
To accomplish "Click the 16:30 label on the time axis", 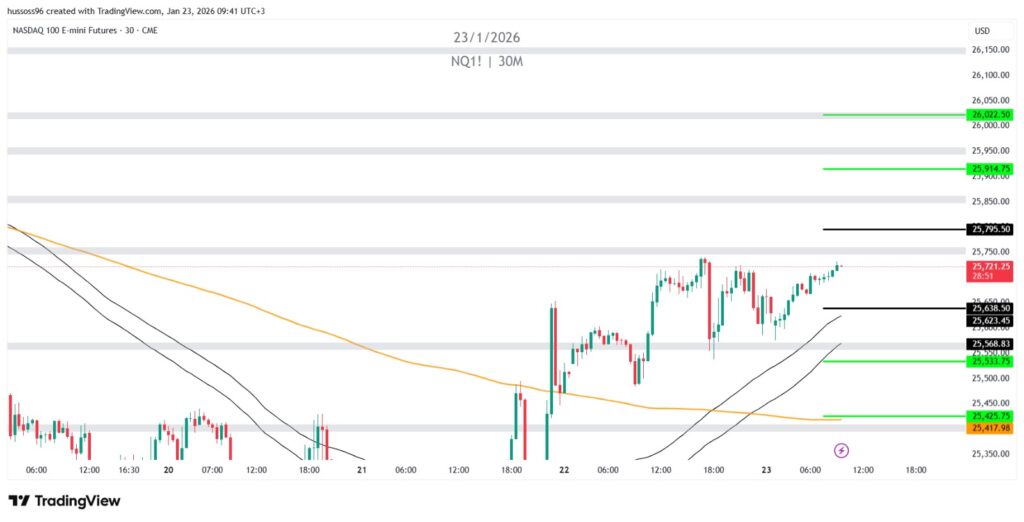I will [129, 469].
